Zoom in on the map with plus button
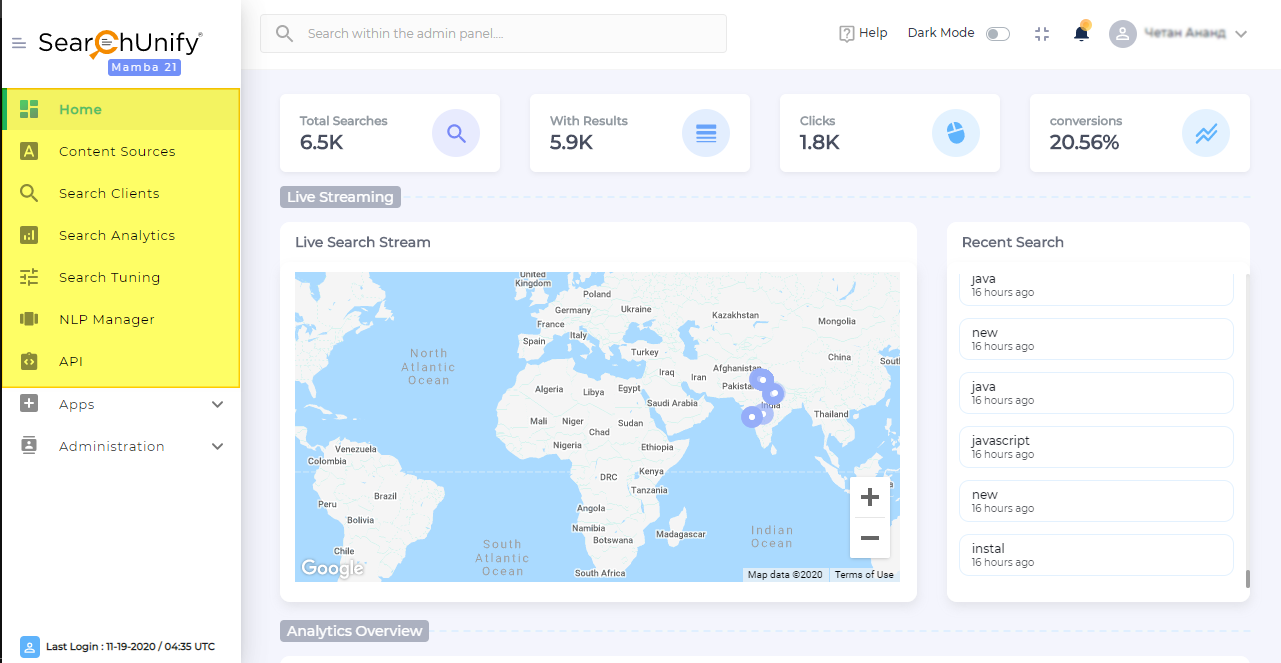Viewport: 1281px width, 663px height. (869, 497)
